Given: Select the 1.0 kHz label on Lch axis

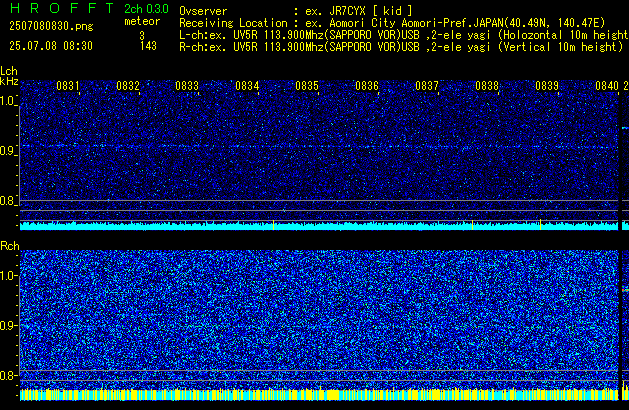Looking at the screenshot, I should [x=8, y=101].
